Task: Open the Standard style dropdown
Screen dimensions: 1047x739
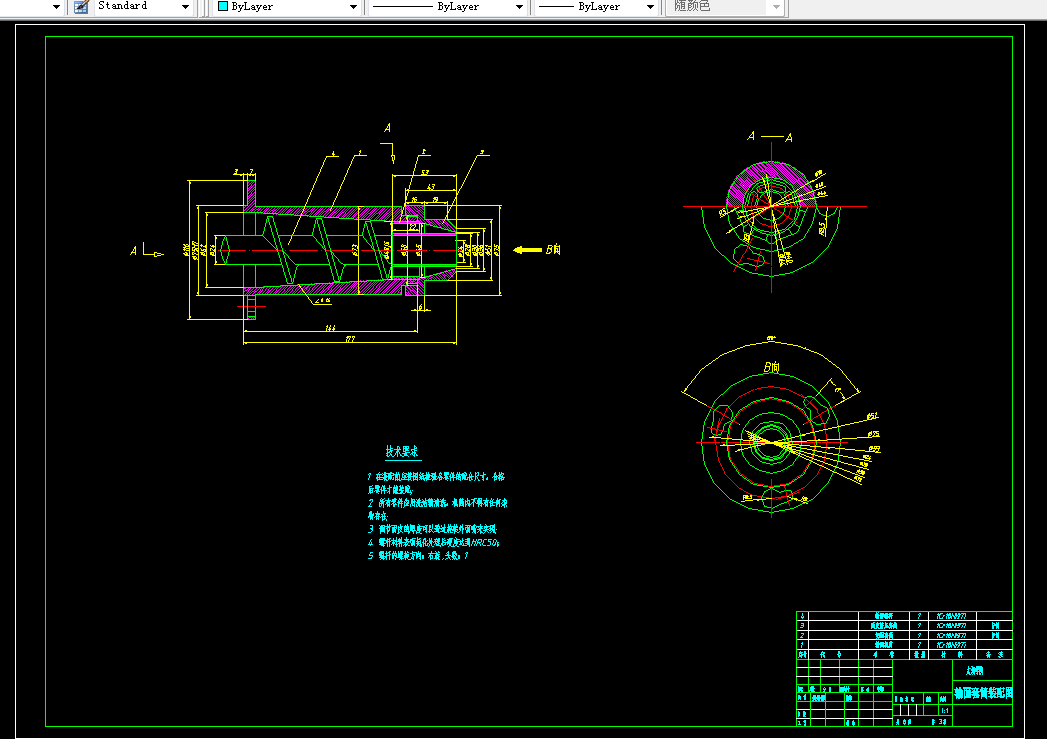Action: click(x=142, y=7)
